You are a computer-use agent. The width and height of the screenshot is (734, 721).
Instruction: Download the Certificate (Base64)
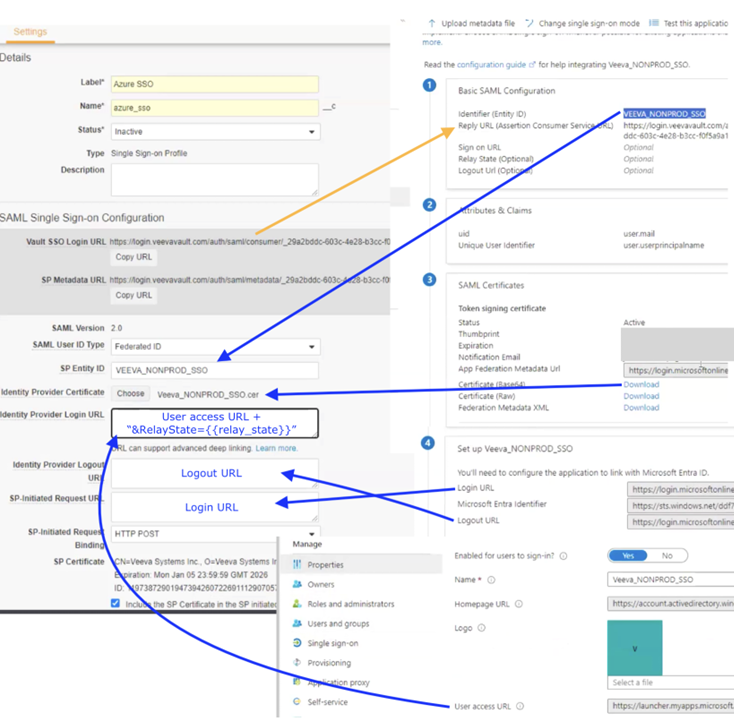click(x=641, y=384)
